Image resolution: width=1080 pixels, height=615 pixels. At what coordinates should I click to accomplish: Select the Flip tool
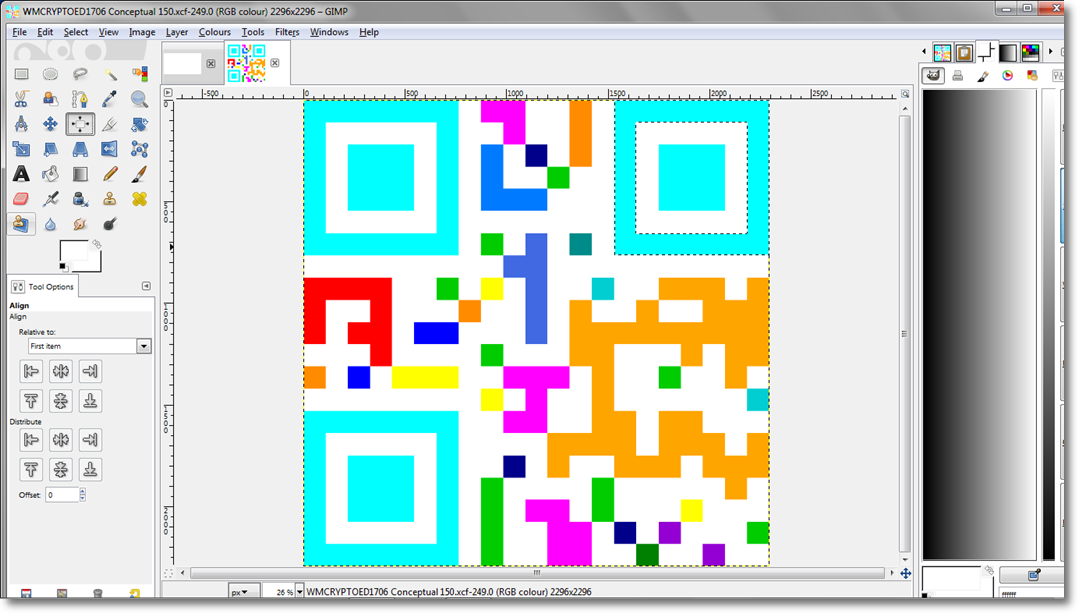110,149
